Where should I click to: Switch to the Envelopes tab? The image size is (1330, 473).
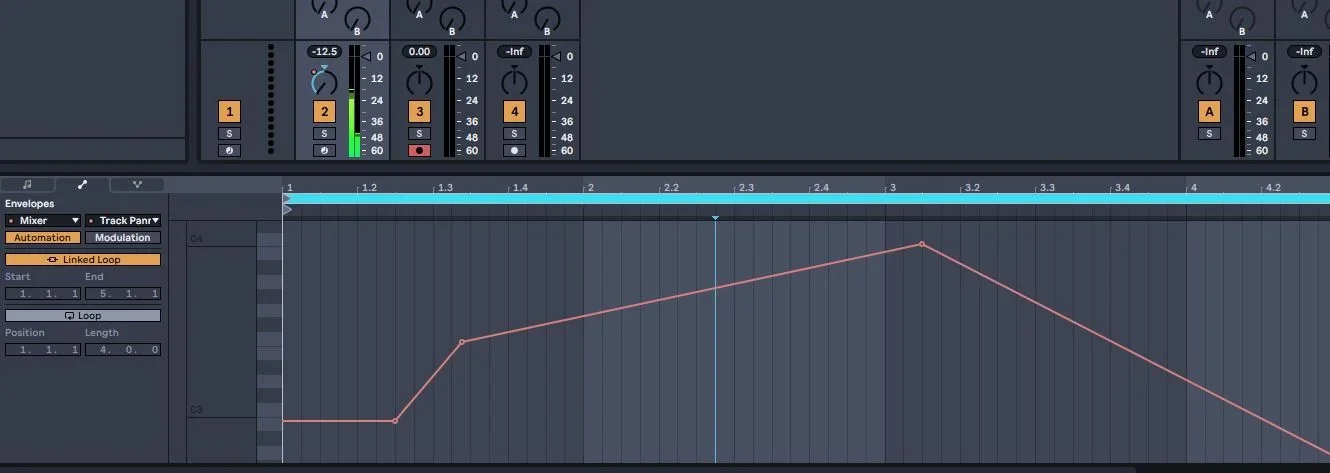[82, 185]
